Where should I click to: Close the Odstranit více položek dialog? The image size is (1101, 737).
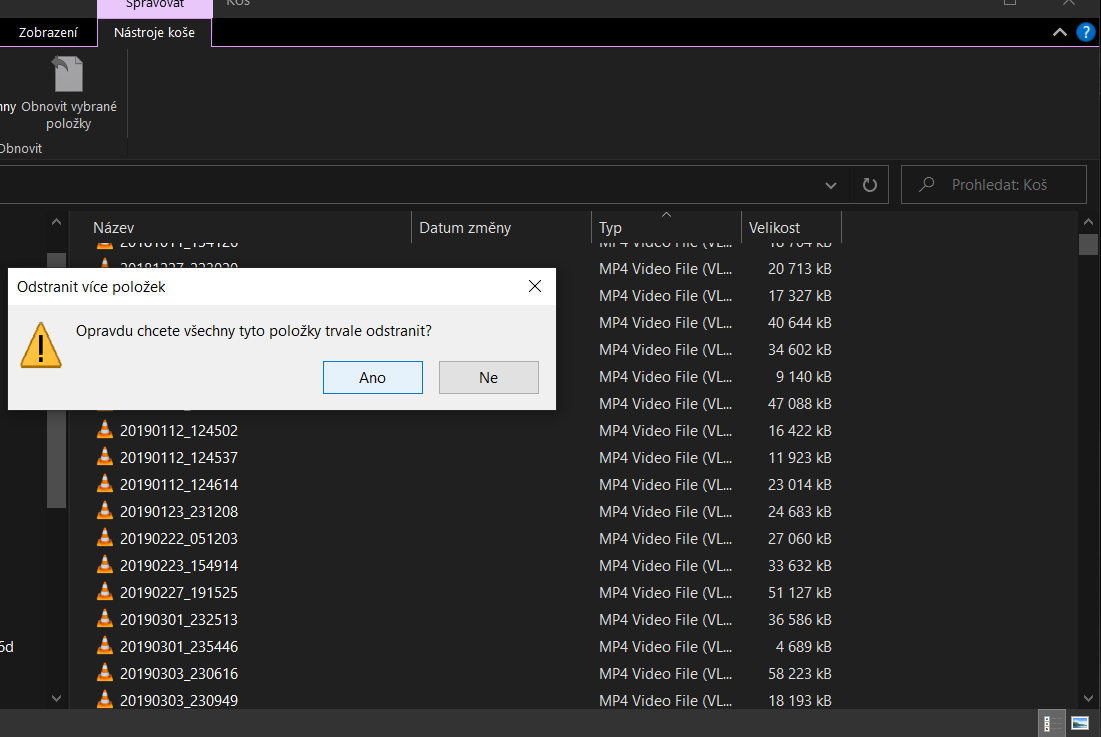point(535,286)
